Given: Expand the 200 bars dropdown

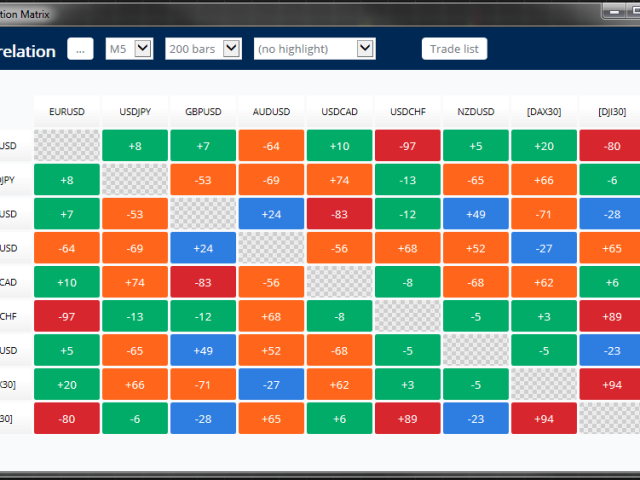Looking at the screenshot, I should pos(203,49).
